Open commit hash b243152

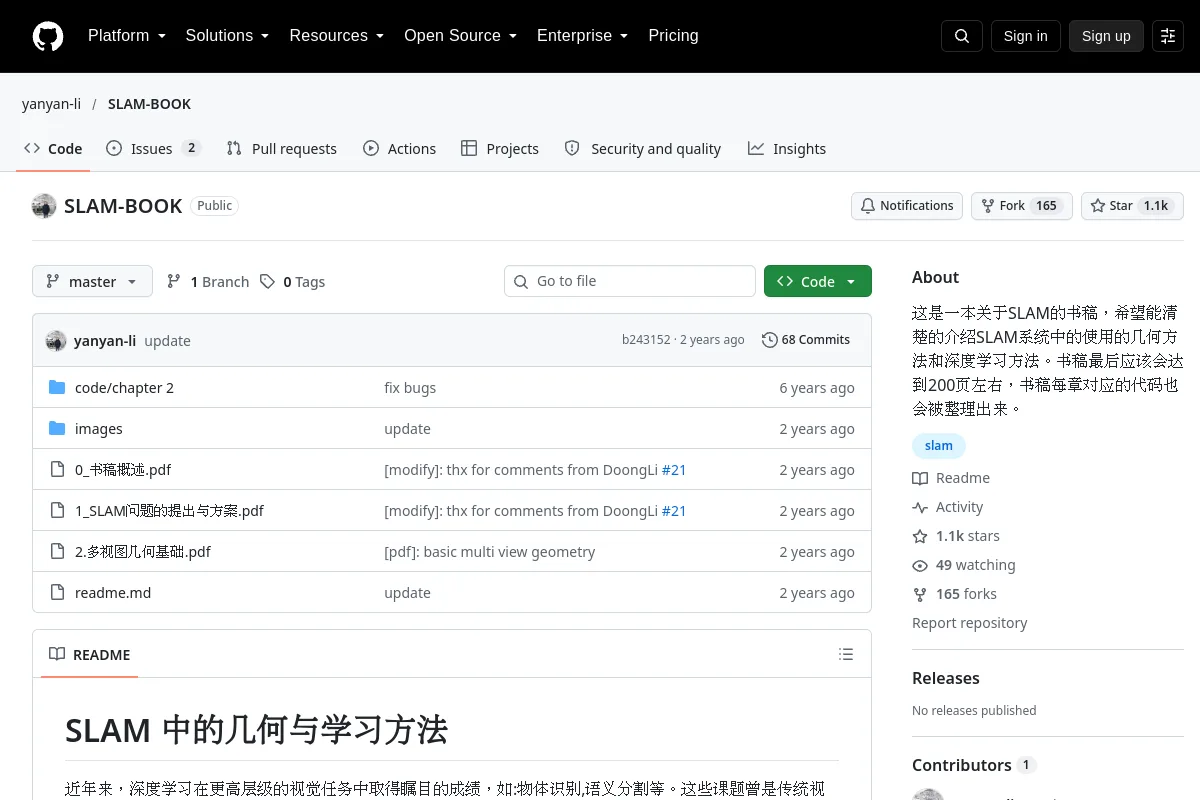click(646, 340)
